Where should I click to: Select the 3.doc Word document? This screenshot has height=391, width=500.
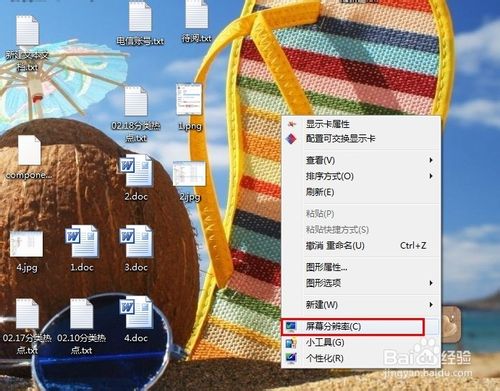pos(136,248)
